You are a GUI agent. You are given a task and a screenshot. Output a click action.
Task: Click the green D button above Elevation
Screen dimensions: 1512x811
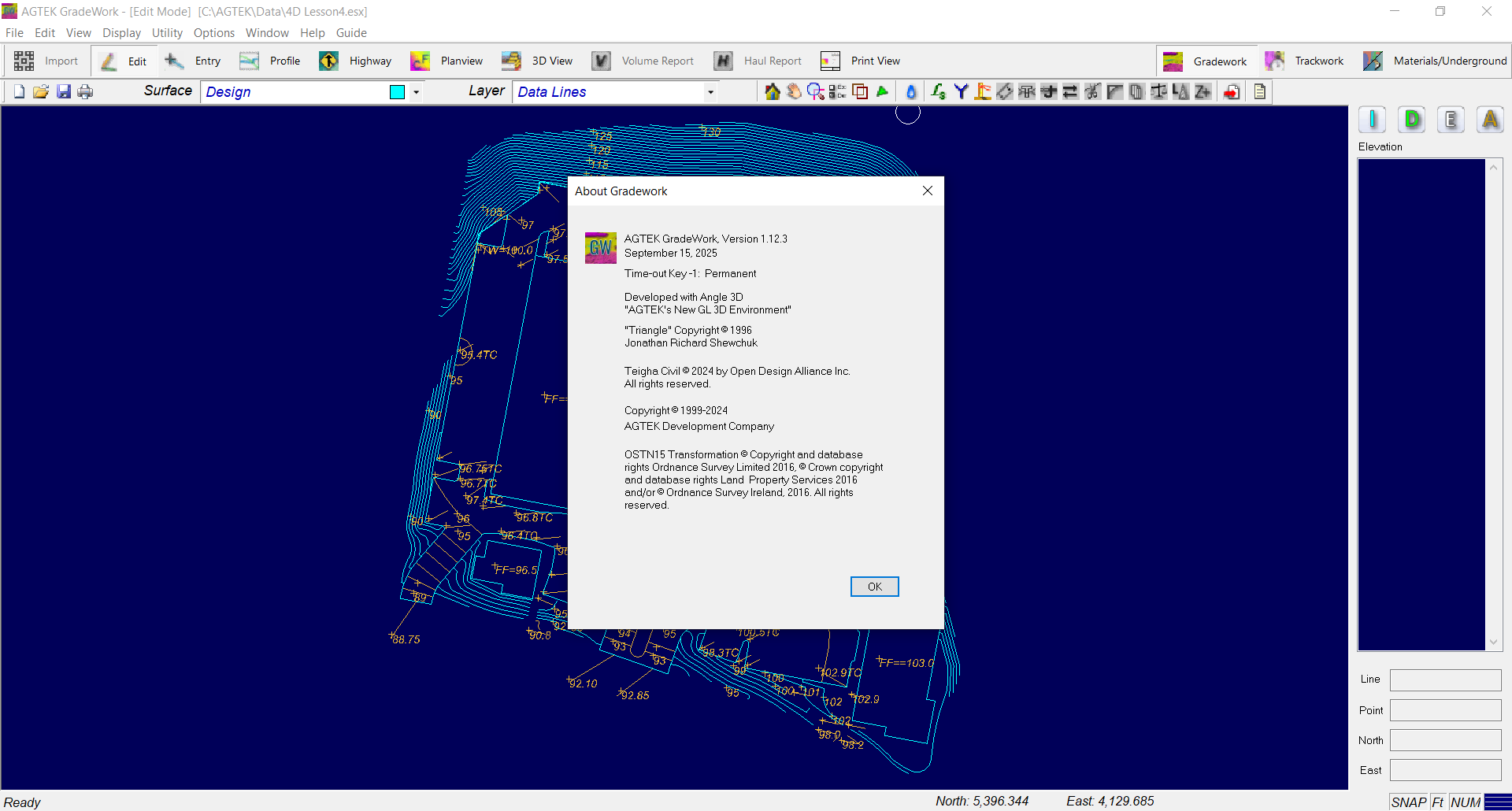(1412, 120)
